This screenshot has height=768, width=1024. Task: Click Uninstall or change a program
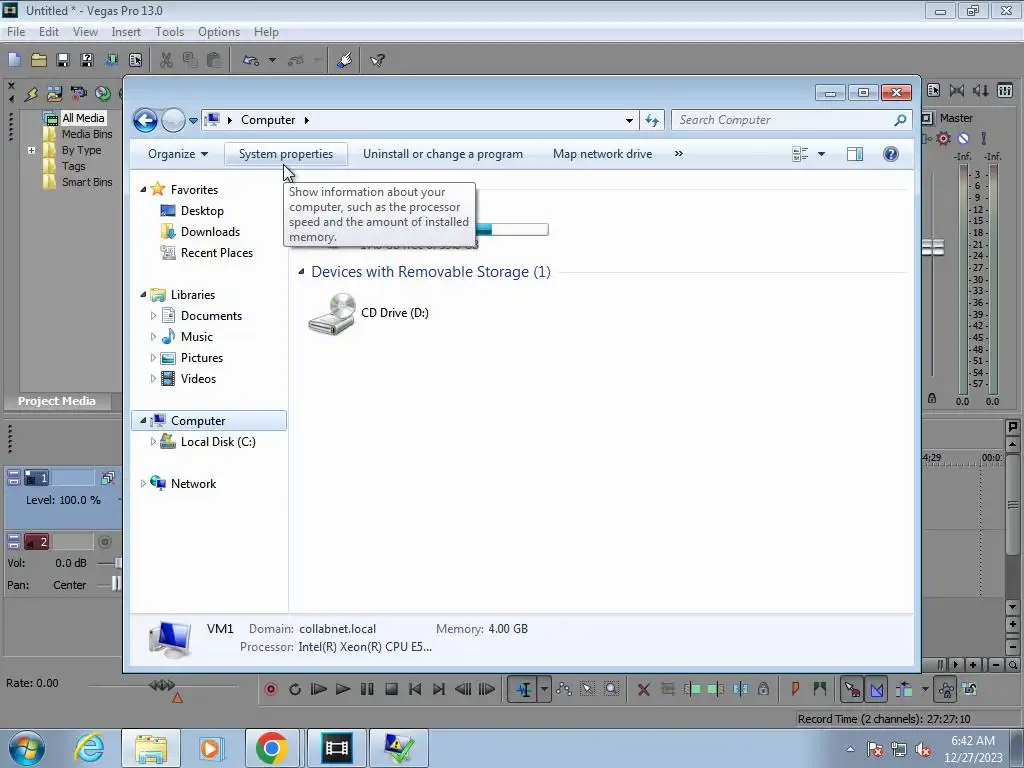point(443,154)
